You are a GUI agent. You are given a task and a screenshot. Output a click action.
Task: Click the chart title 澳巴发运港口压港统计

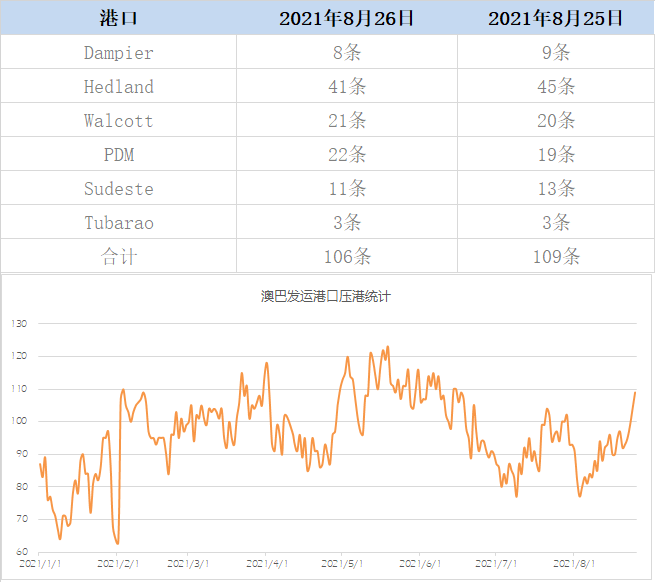pyautogui.click(x=325, y=296)
